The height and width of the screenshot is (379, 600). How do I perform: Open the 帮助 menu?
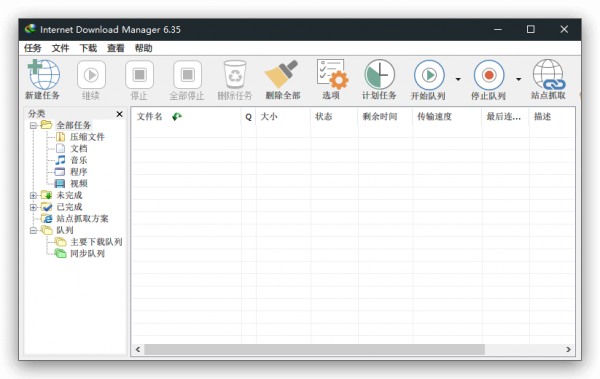click(143, 48)
